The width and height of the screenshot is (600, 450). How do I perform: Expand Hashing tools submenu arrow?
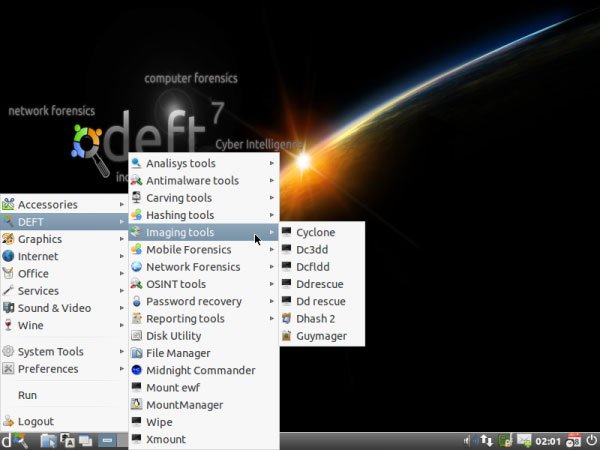272,215
